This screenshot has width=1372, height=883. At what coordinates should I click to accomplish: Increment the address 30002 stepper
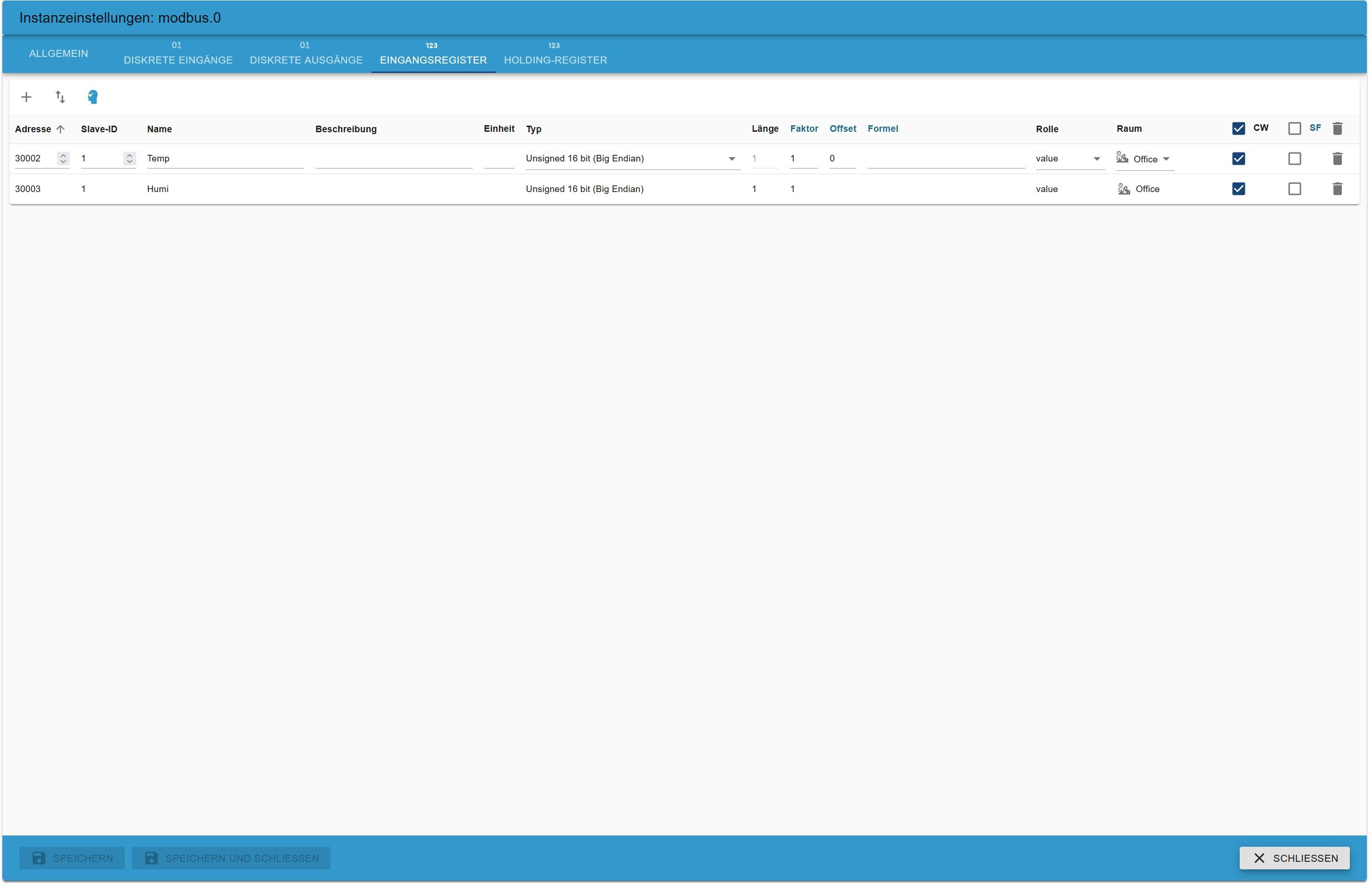click(64, 155)
